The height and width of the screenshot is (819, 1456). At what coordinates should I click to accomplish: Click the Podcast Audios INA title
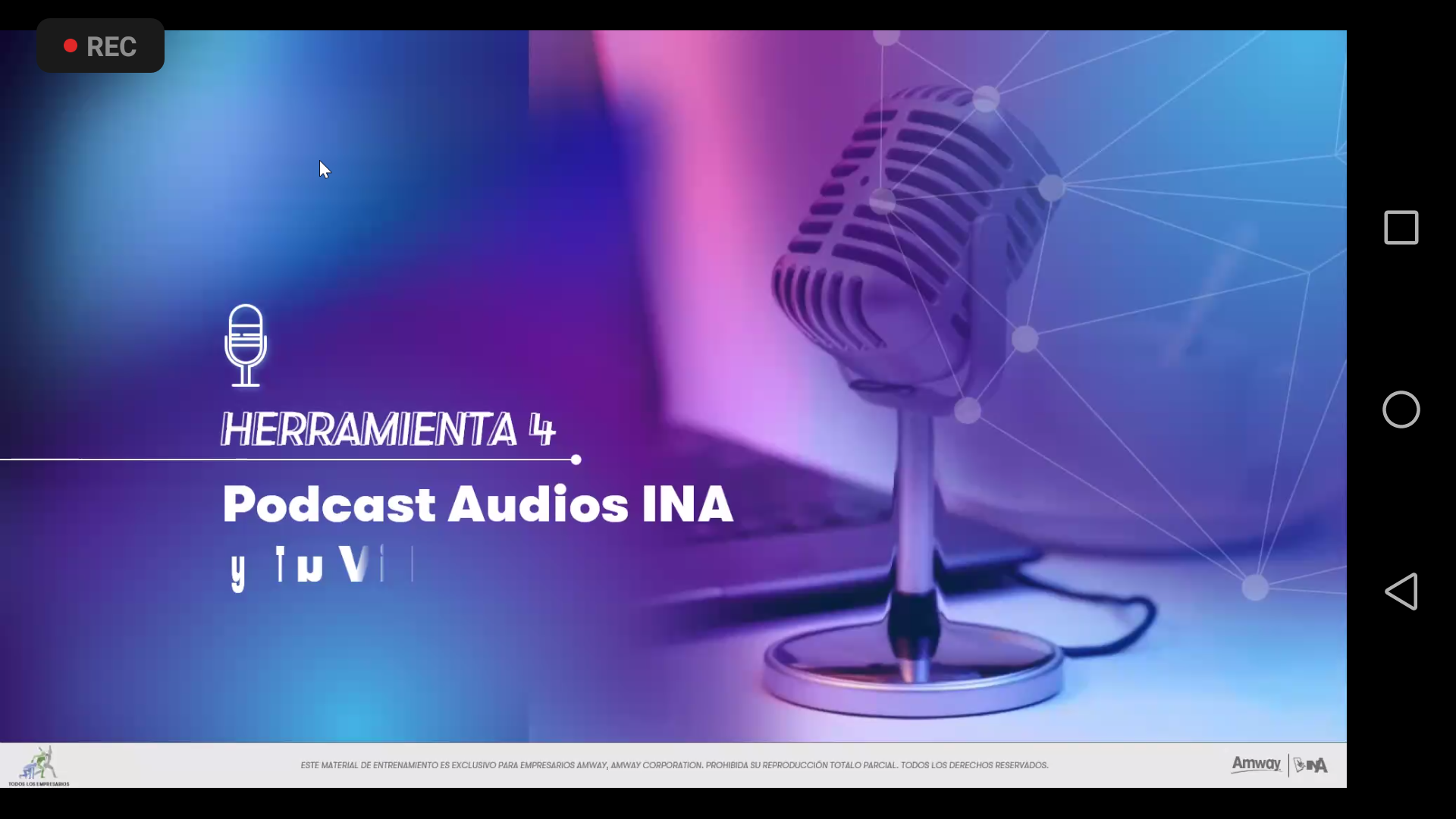tap(478, 504)
